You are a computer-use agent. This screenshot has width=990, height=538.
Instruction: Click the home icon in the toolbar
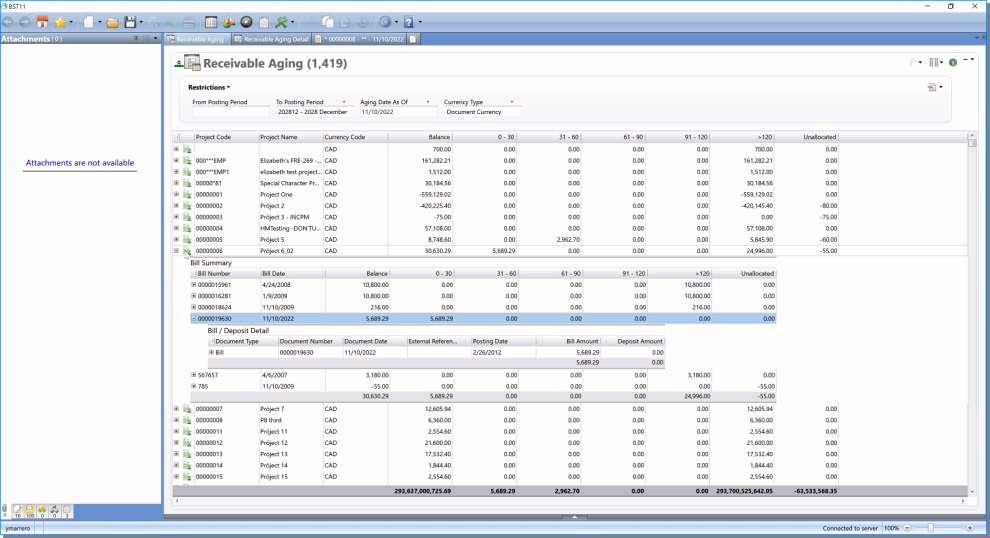[x=43, y=21]
